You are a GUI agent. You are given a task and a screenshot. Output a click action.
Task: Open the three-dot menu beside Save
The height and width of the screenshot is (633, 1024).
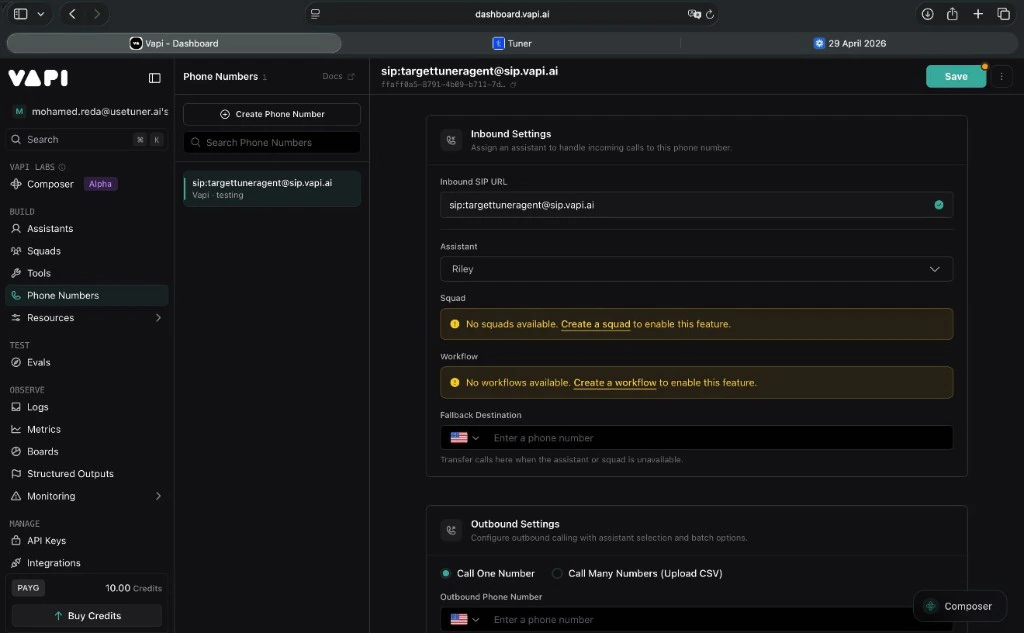coord(1001,76)
